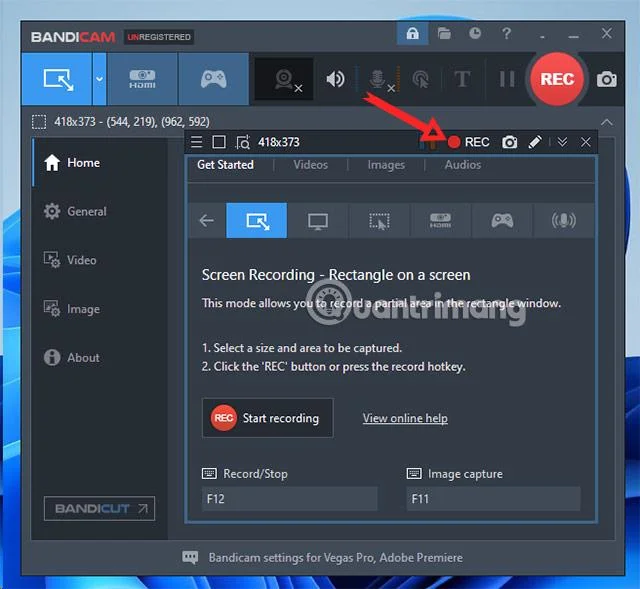Expand the double chevron down in the rectangle bar
This screenshot has height=589, width=640.
click(x=562, y=142)
